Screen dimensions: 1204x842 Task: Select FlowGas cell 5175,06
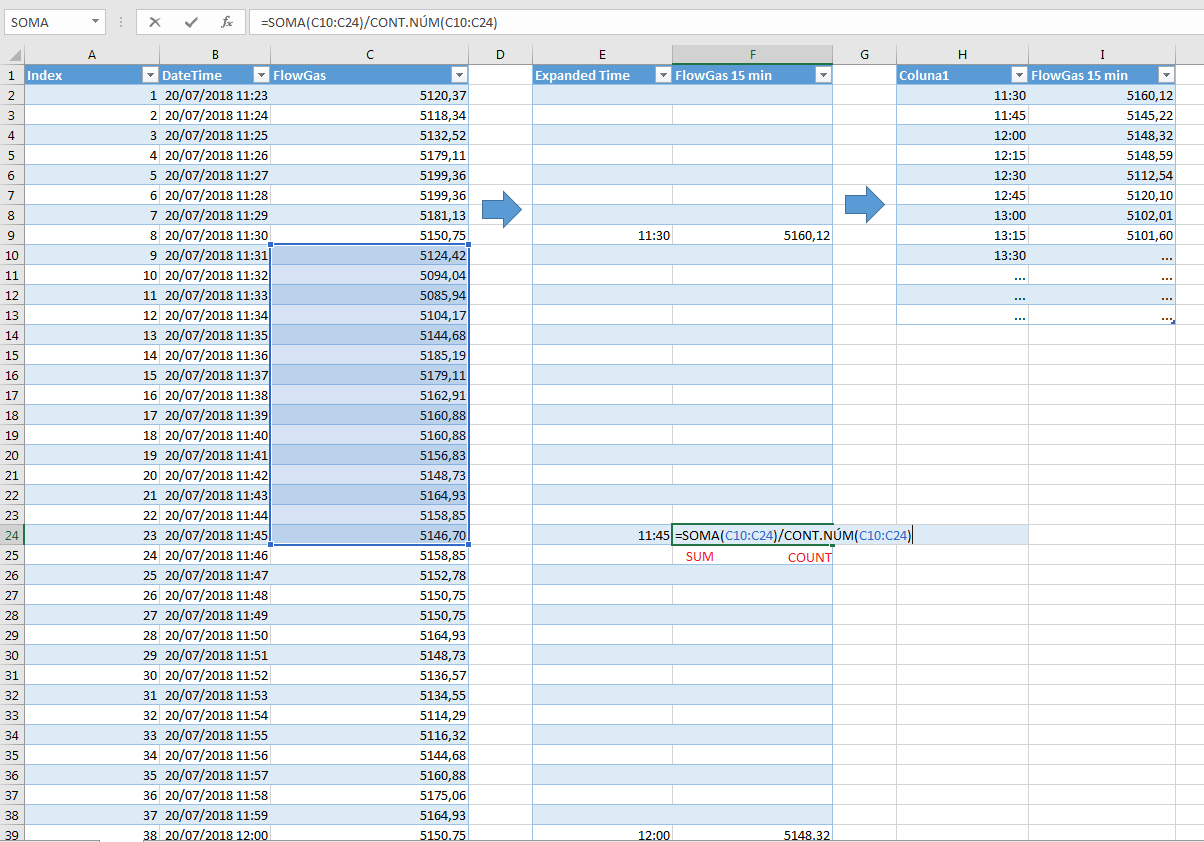point(370,795)
